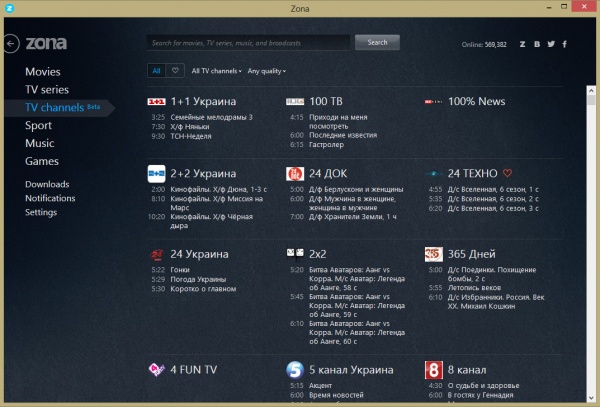Open the Twitter icon in header
Screen dimensions: 600x407
click(x=551, y=44)
